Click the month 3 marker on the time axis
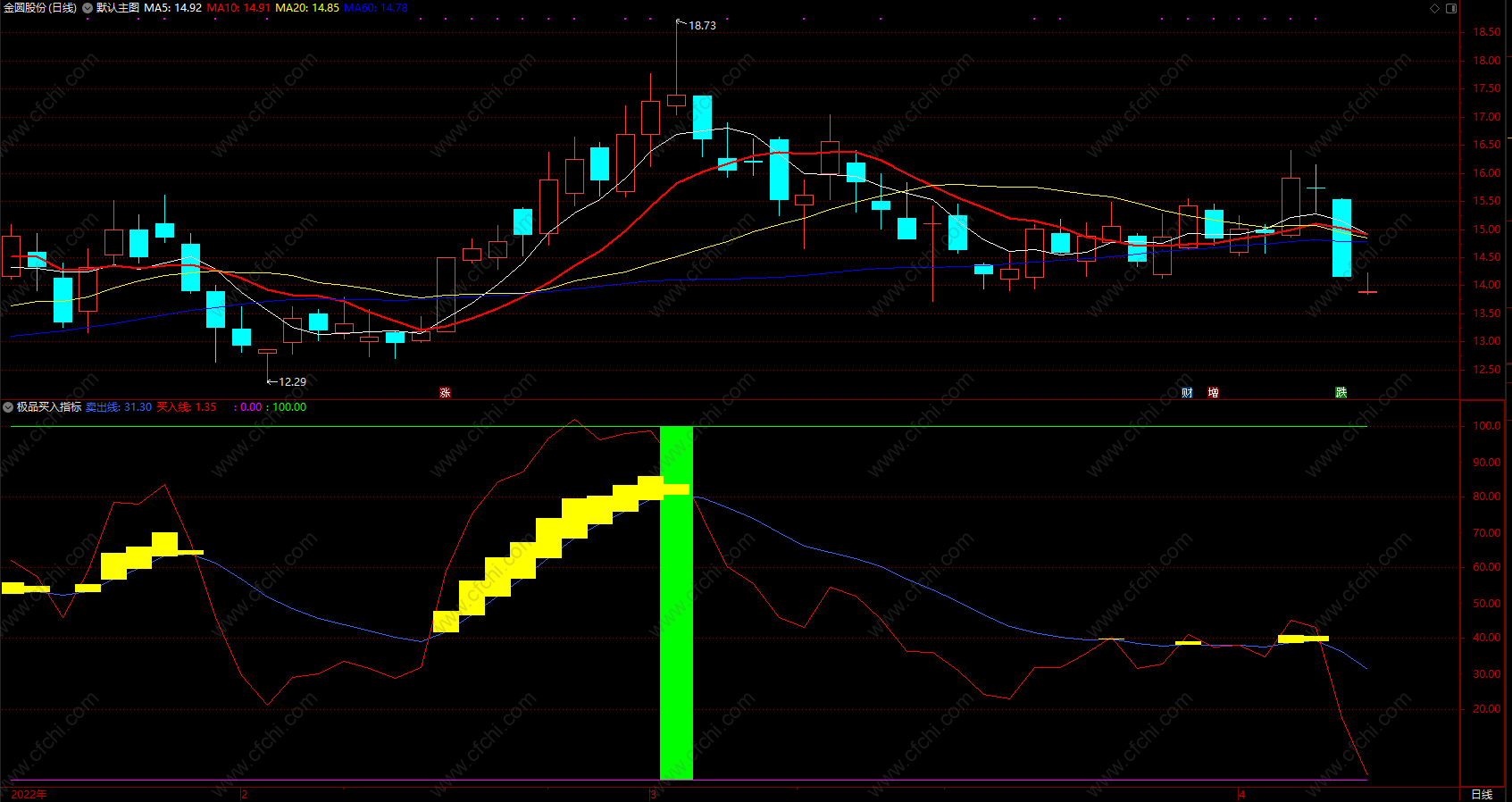1512x802 pixels. click(654, 795)
